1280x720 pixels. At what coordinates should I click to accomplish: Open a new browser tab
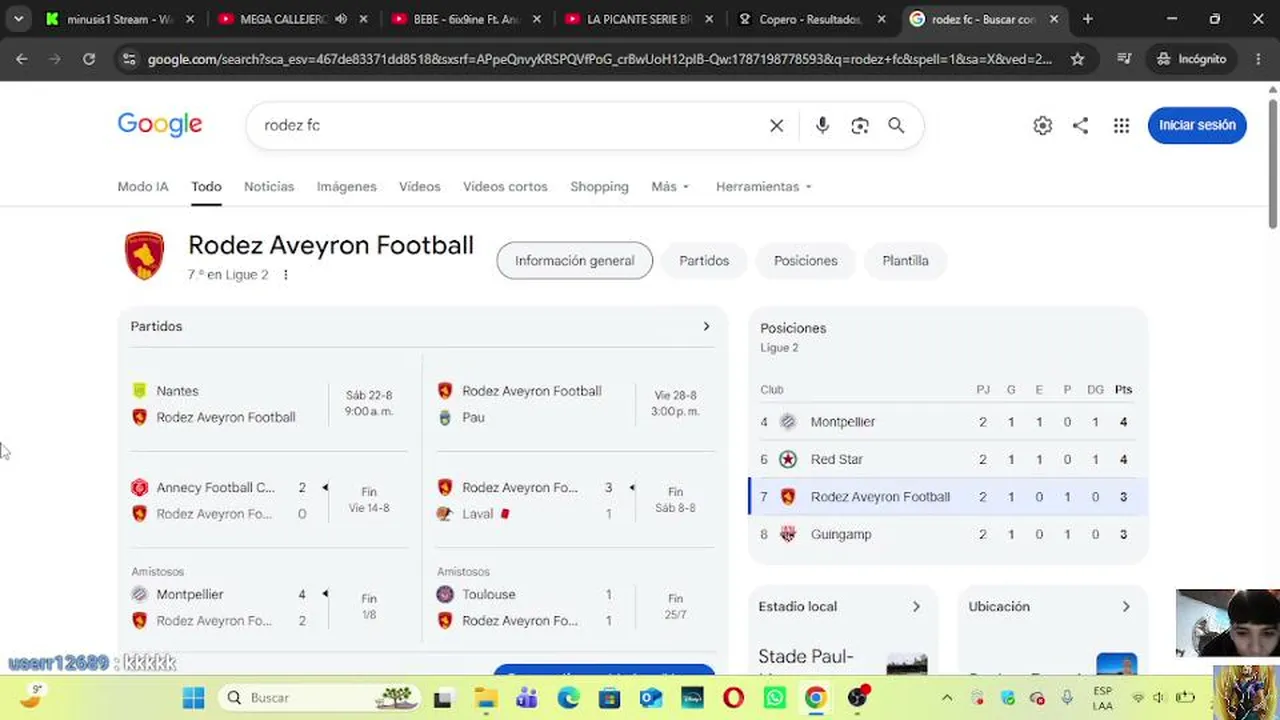coord(1088,19)
